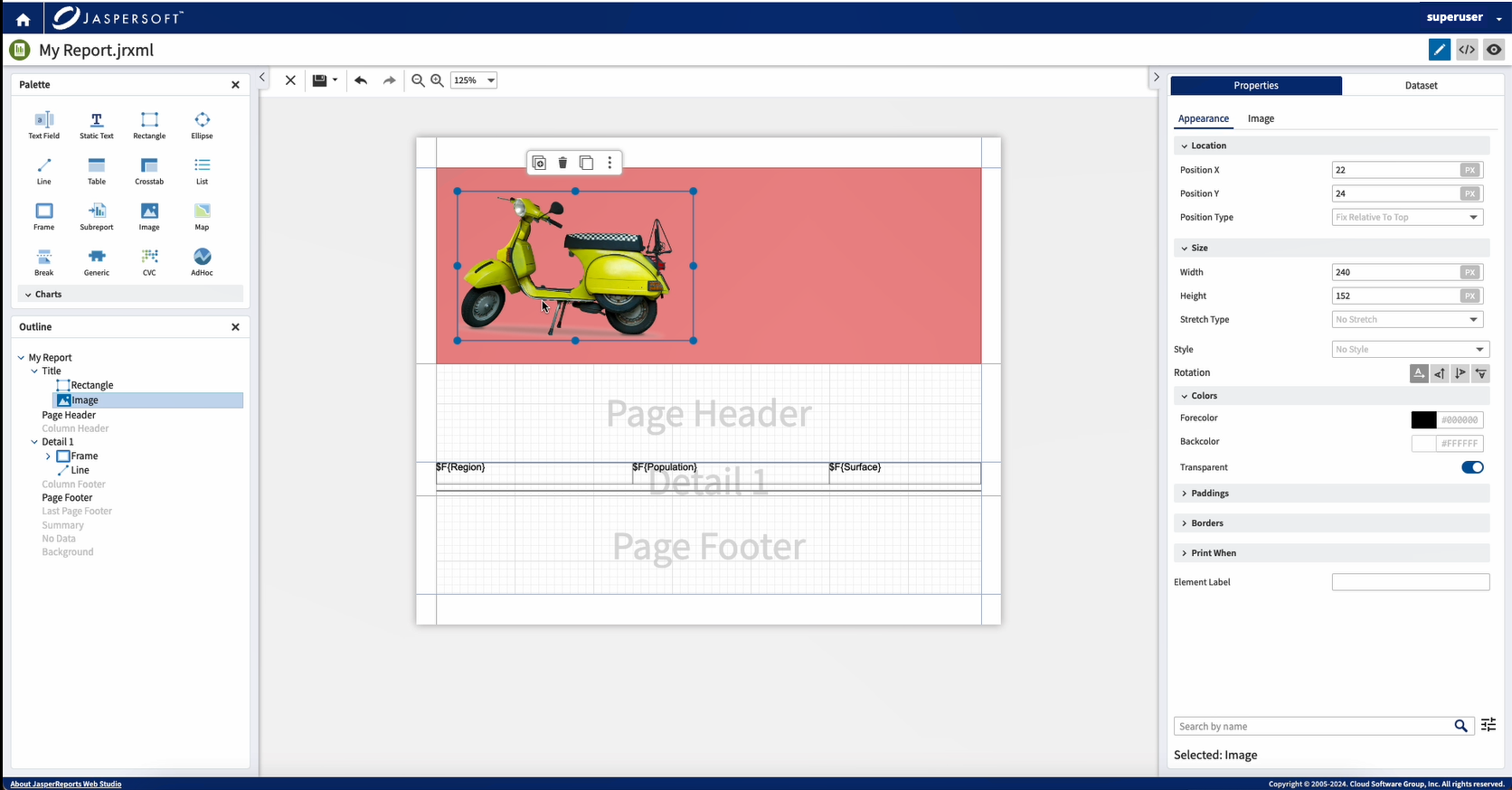The height and width of the screenshot is (790, 1512).
Task: Delete the selected image via trash icon
Action: (562, 163)
